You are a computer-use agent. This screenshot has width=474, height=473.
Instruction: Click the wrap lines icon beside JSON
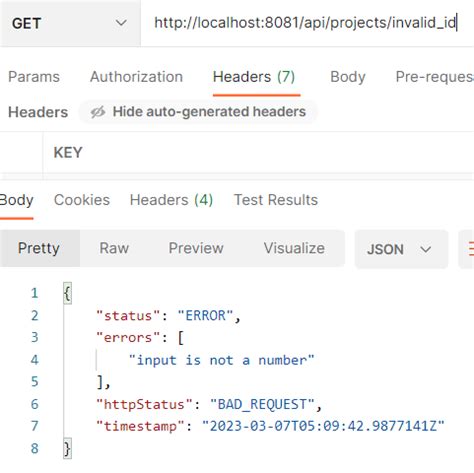[468, 249]
